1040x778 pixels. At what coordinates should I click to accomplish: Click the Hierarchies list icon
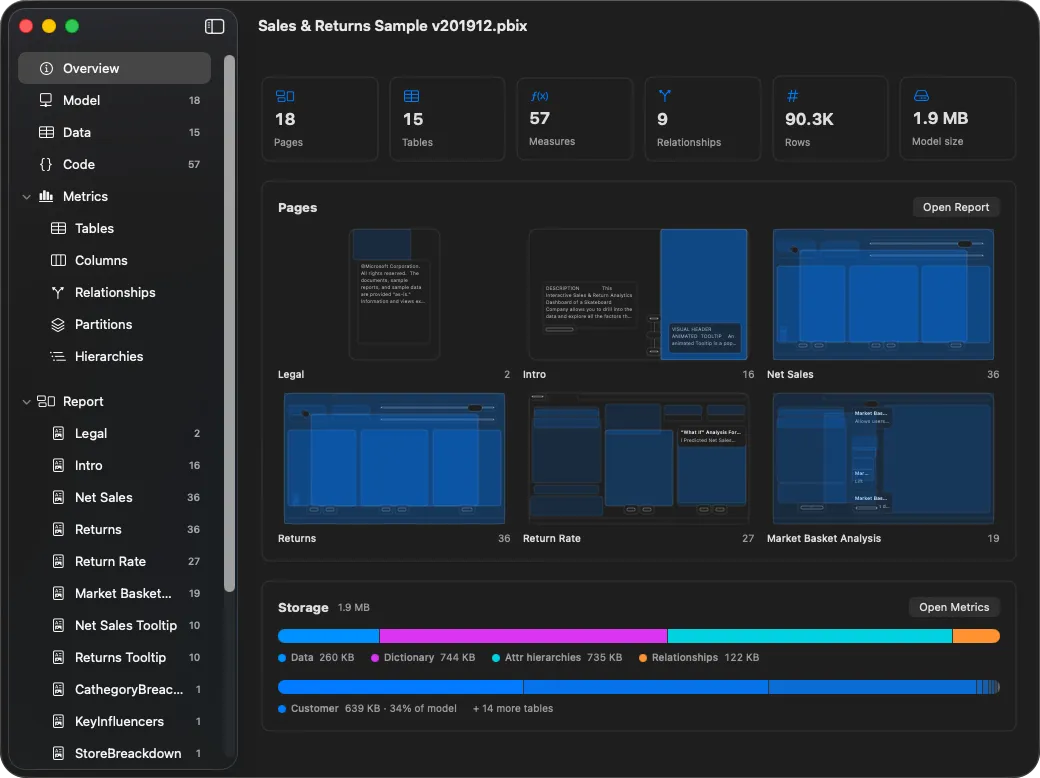[x=58, y=356]
